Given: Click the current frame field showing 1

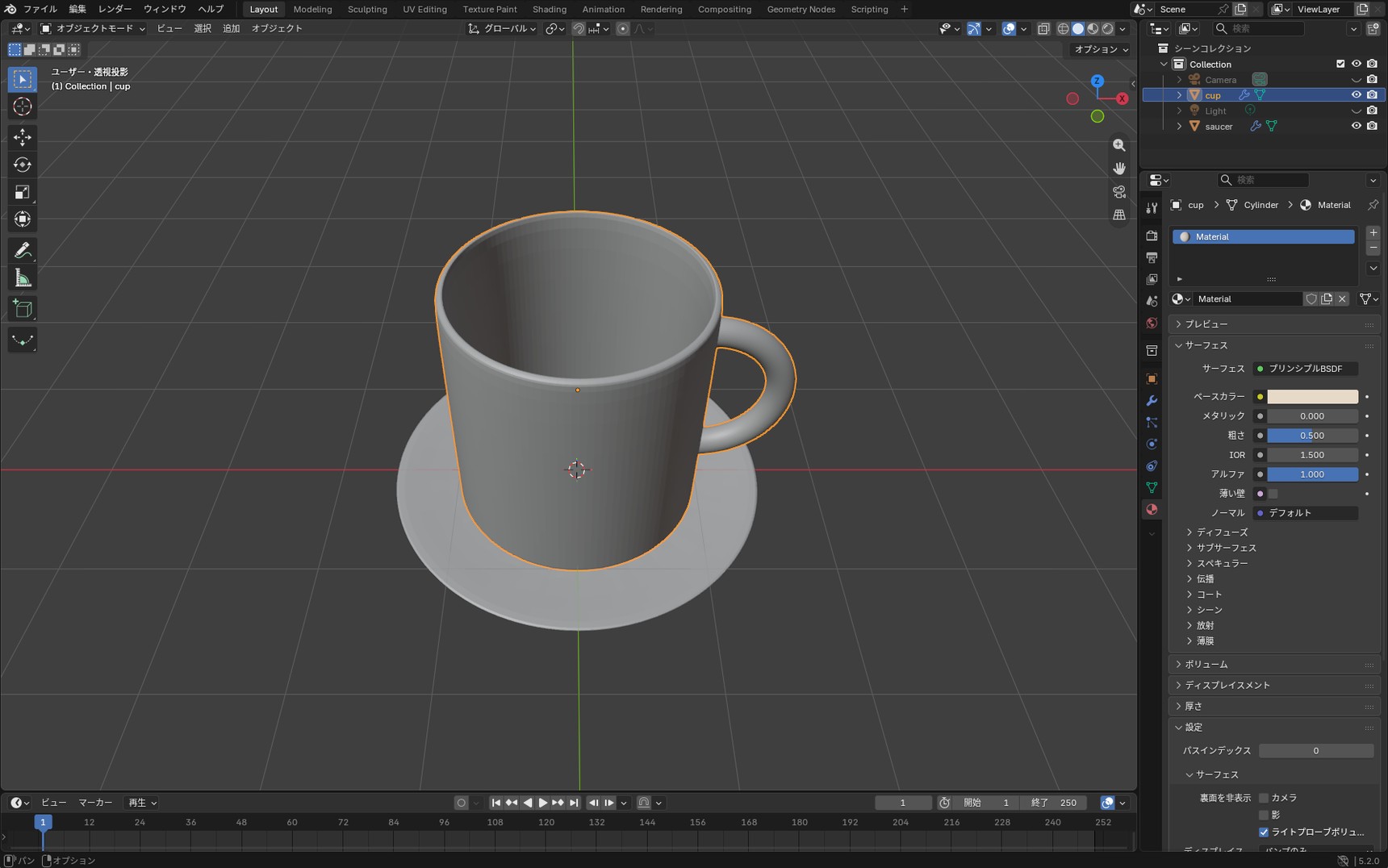Looking at the screenshot, I should click(903, 803).
